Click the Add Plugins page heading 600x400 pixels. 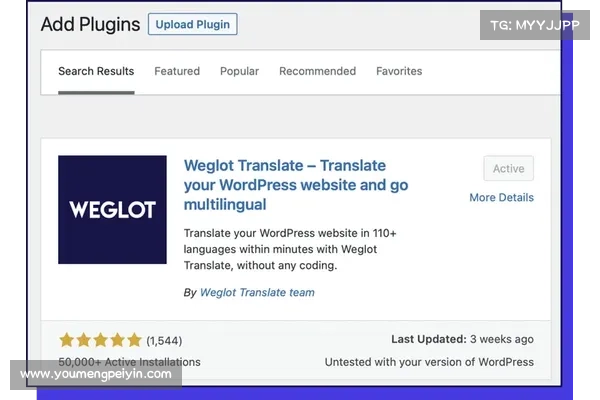pos(90,24)
